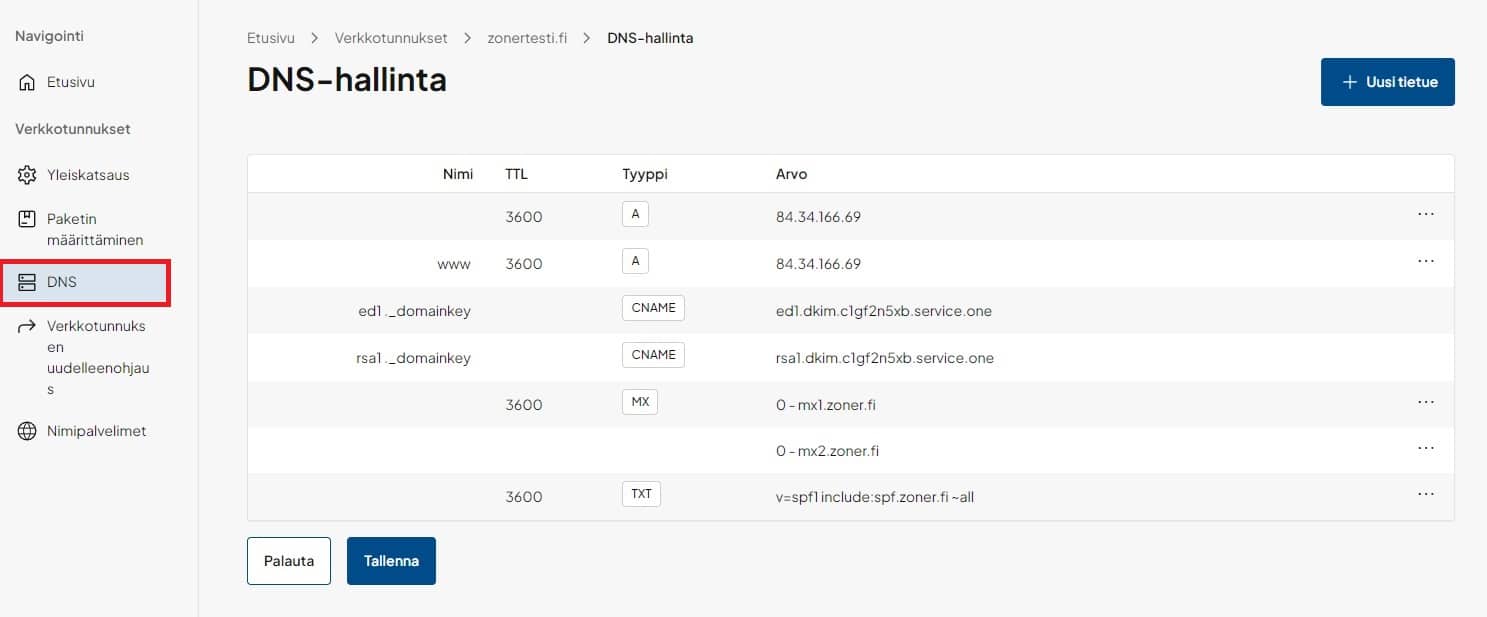Click the gear icon beside Yleiskatsaus

[x=27, y=175]
